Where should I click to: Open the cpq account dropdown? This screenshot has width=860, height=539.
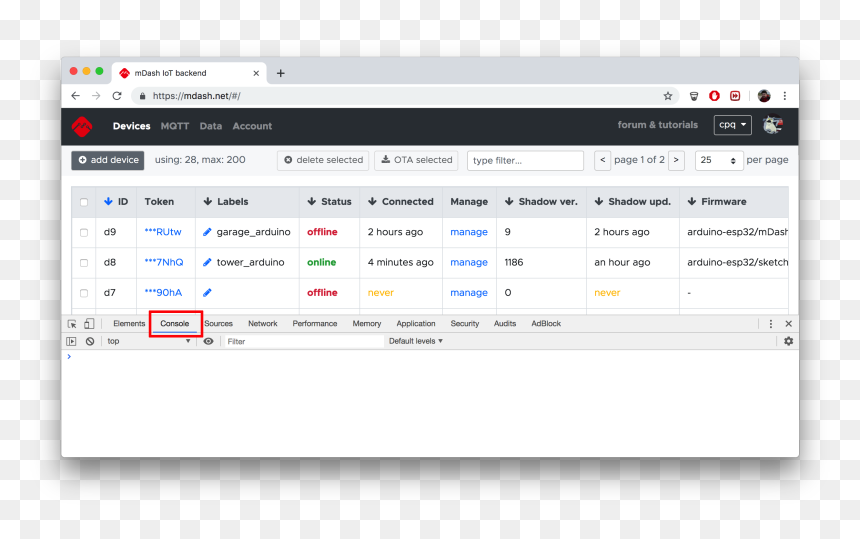pyautogui.click(x=732, y=125)
